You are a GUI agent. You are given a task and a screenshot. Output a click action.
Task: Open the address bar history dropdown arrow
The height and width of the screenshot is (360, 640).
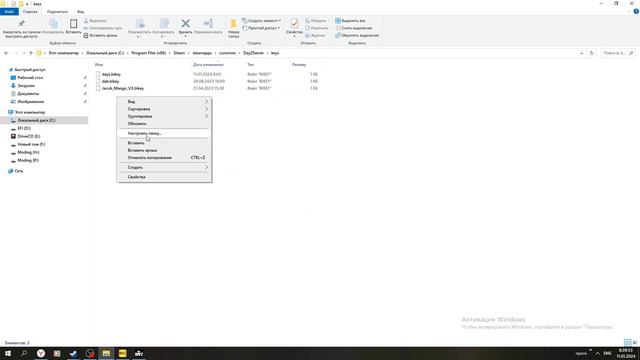[581, 53]
